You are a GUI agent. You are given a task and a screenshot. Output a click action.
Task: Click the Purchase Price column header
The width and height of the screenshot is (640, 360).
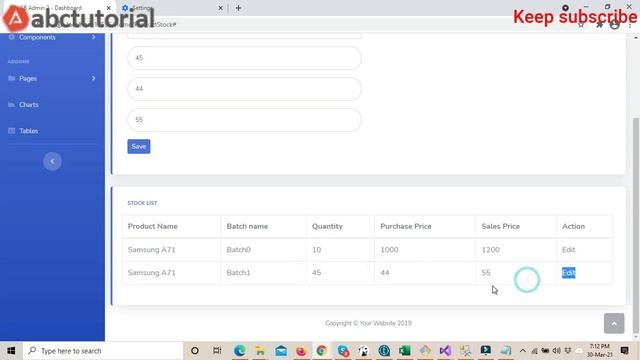(406, 226)
